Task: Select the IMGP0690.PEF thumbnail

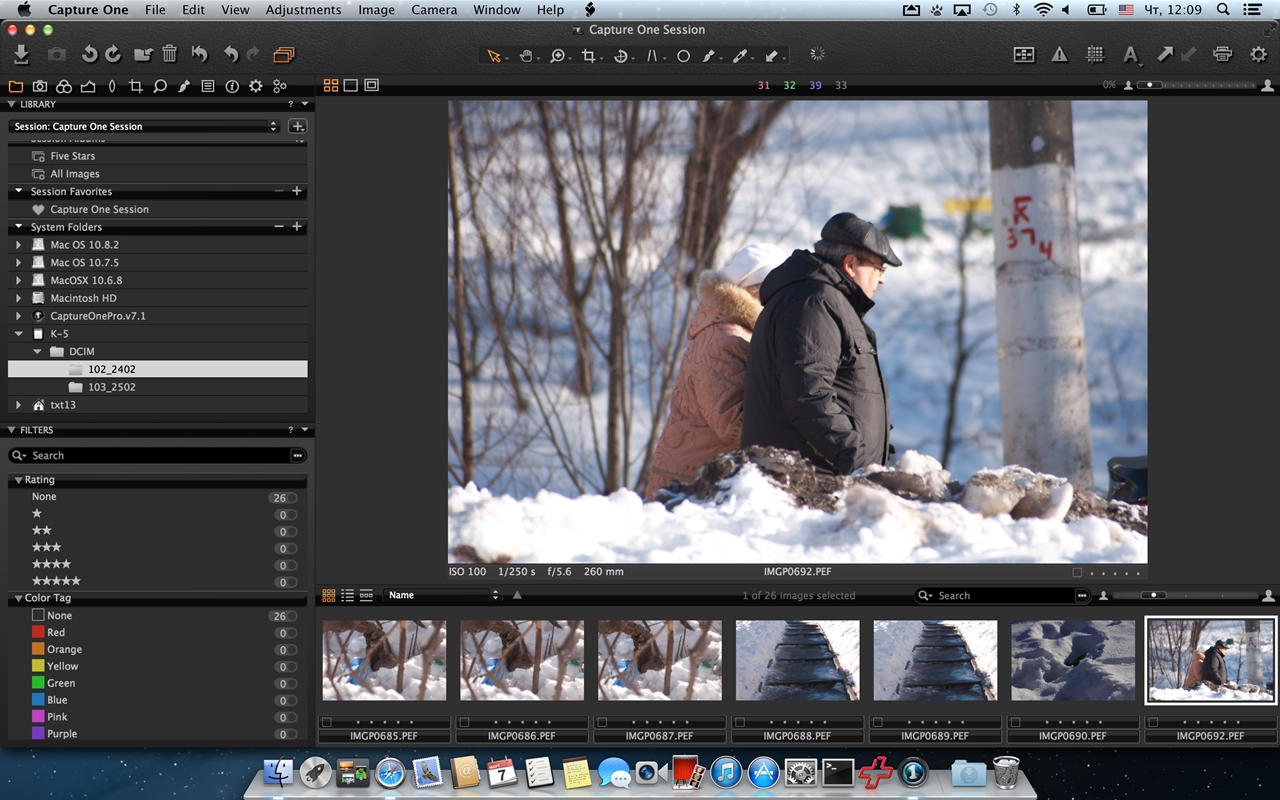Action: coord(1072,660)
